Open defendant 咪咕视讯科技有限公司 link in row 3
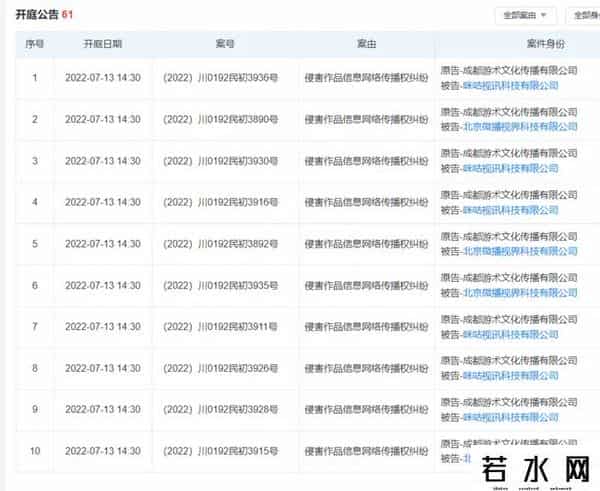The height and width of the screenshot is (491, 600). tap(510, 168)
